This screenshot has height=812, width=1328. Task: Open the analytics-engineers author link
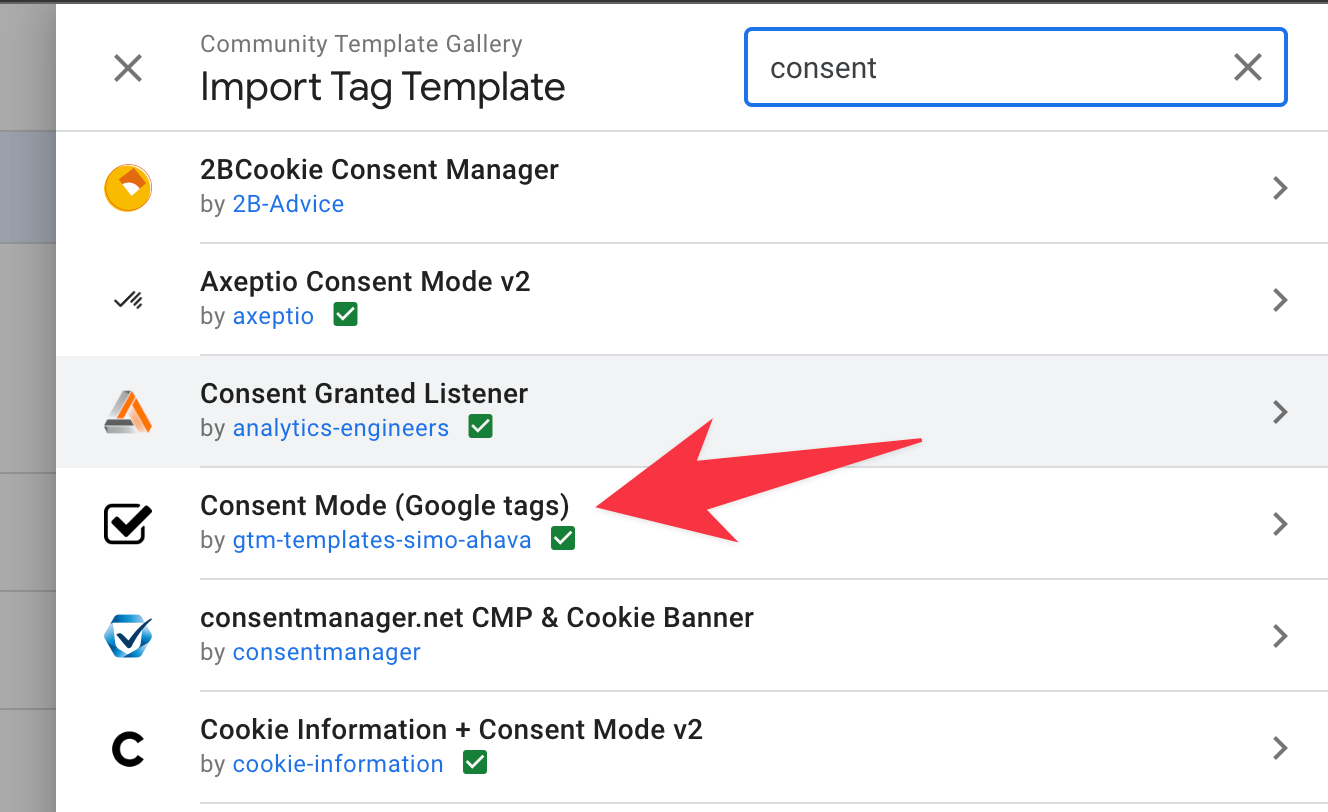[341, 428]
